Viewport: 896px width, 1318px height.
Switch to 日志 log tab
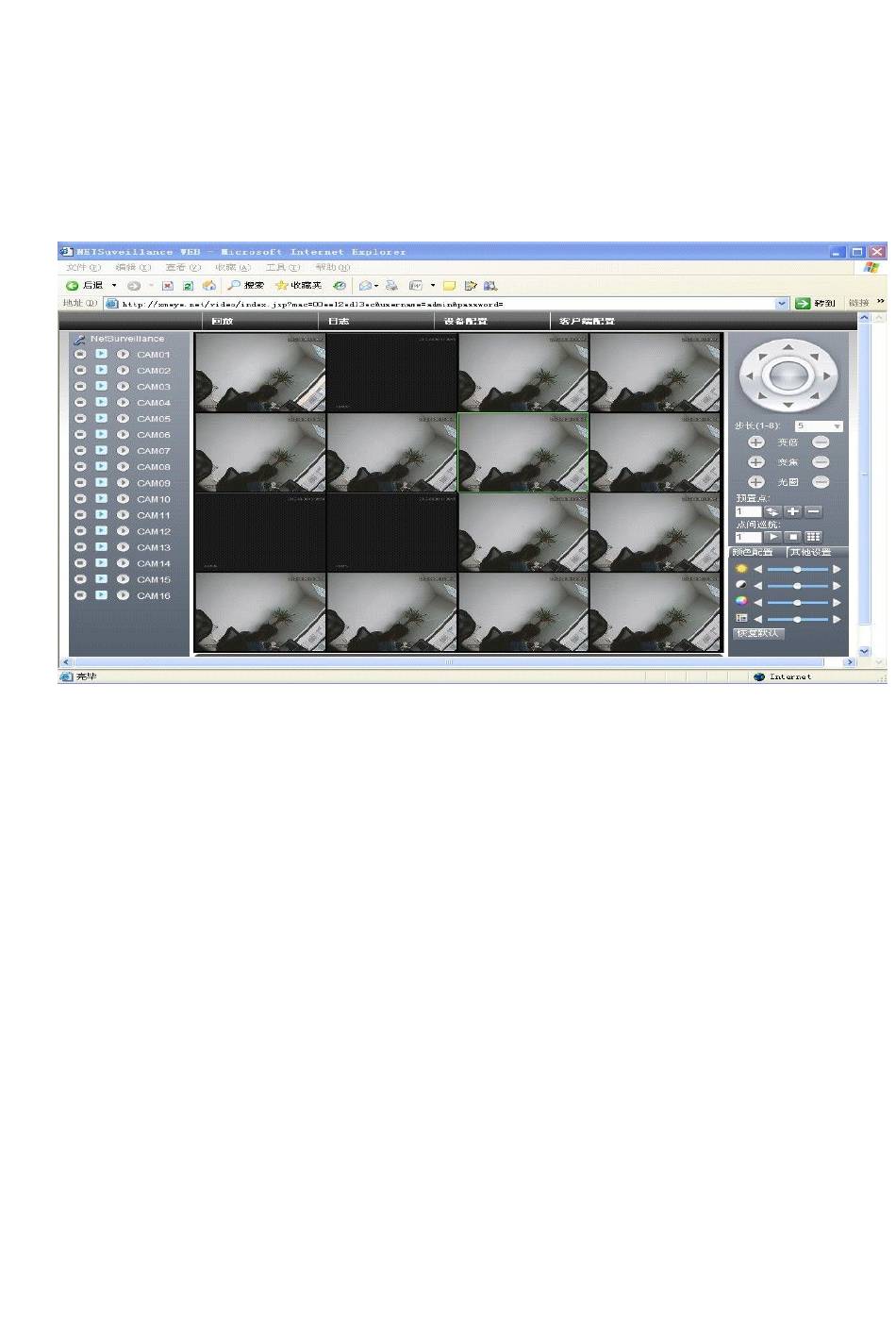(x=339, y=322)
